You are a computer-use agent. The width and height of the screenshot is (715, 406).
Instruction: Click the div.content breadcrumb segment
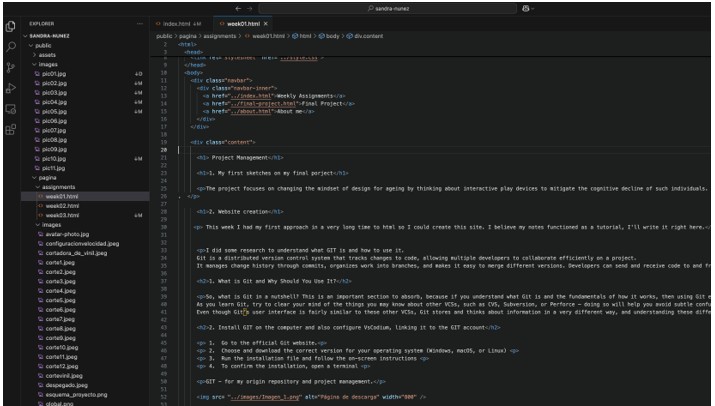tap(368, 36)
